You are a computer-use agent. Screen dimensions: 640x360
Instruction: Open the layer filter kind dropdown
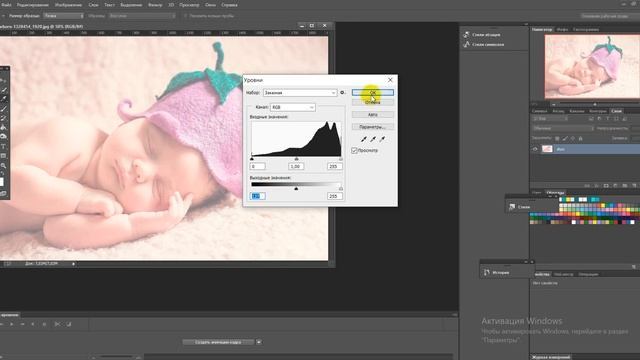[550, 119]
